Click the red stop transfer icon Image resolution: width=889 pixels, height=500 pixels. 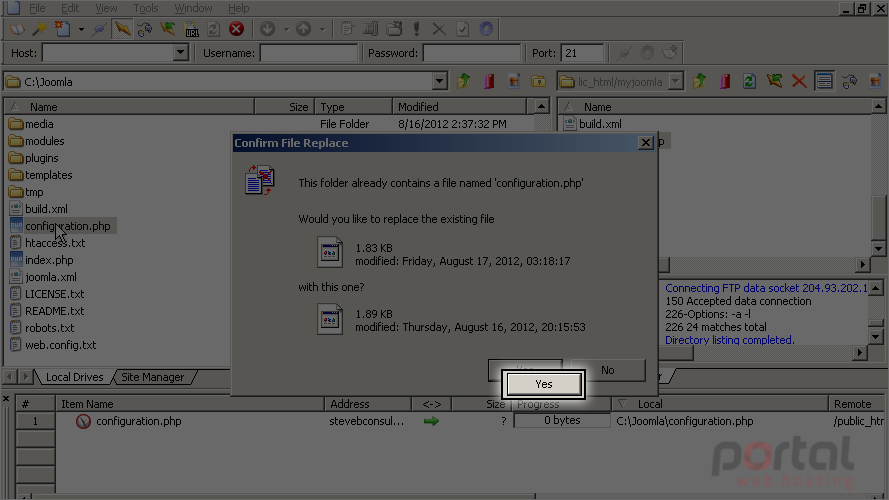coord(236,29)
